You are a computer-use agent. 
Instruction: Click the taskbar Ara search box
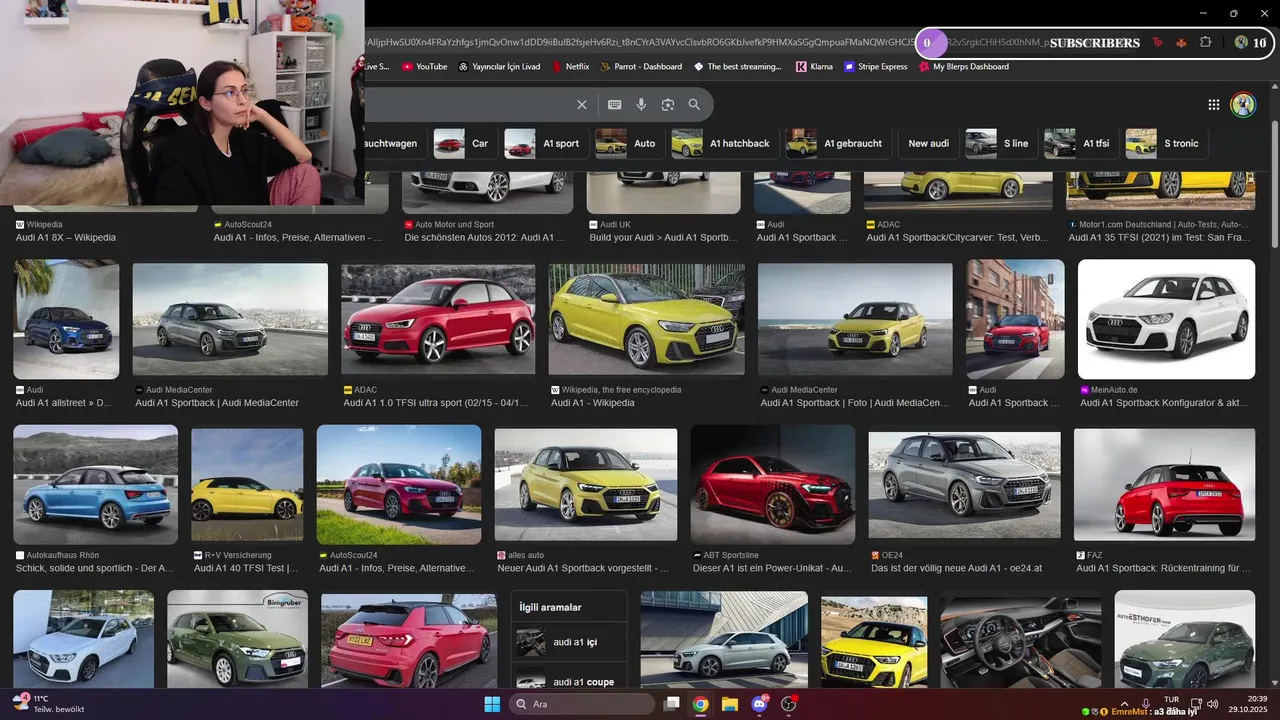582,704
